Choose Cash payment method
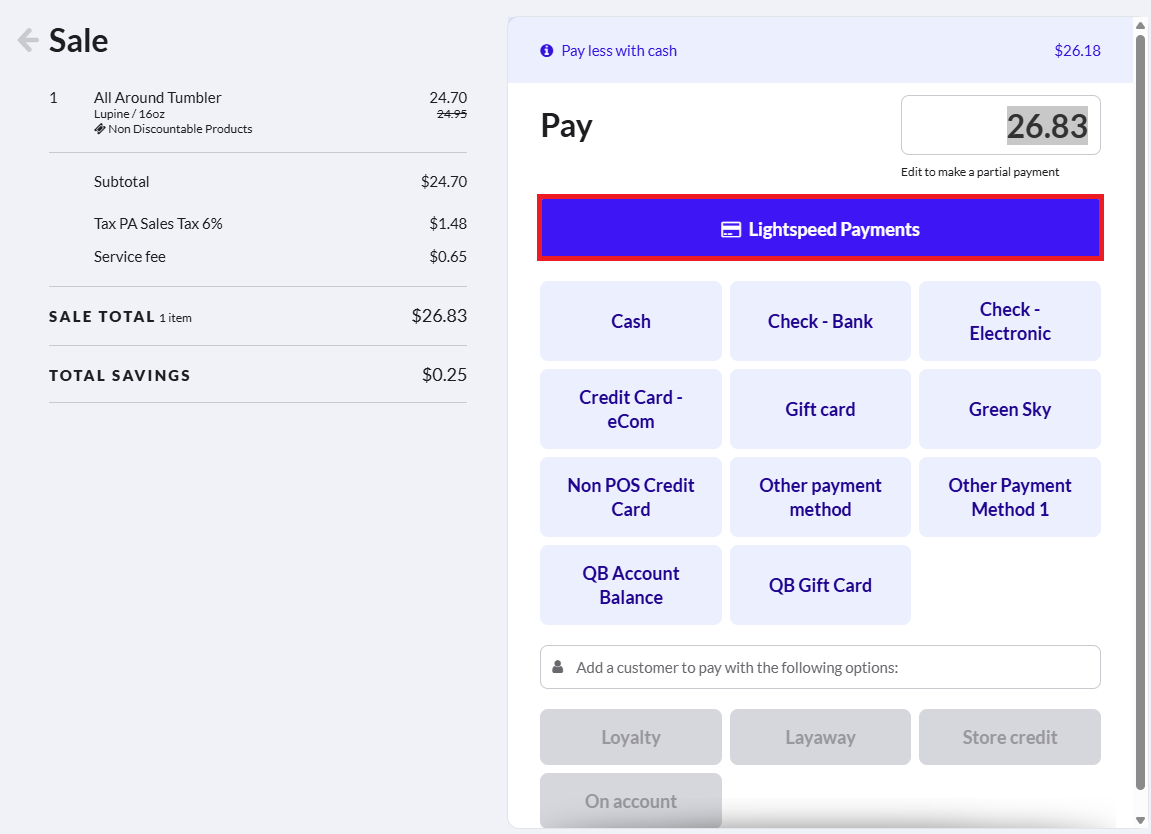 coord(631,321)
